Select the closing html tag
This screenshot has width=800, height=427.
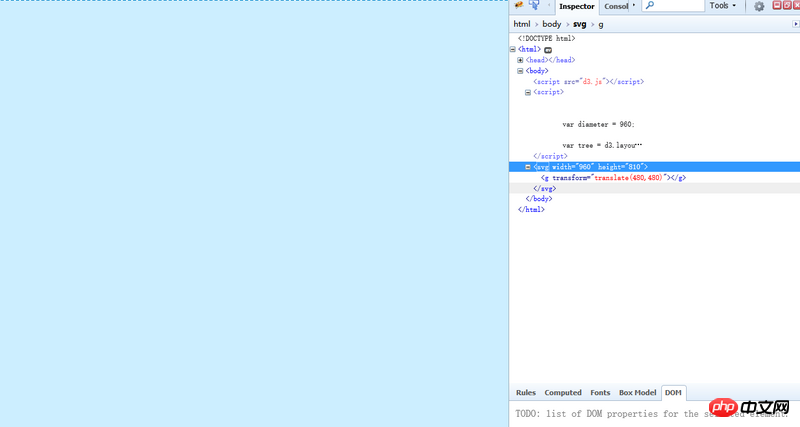[x=531, y=210]
